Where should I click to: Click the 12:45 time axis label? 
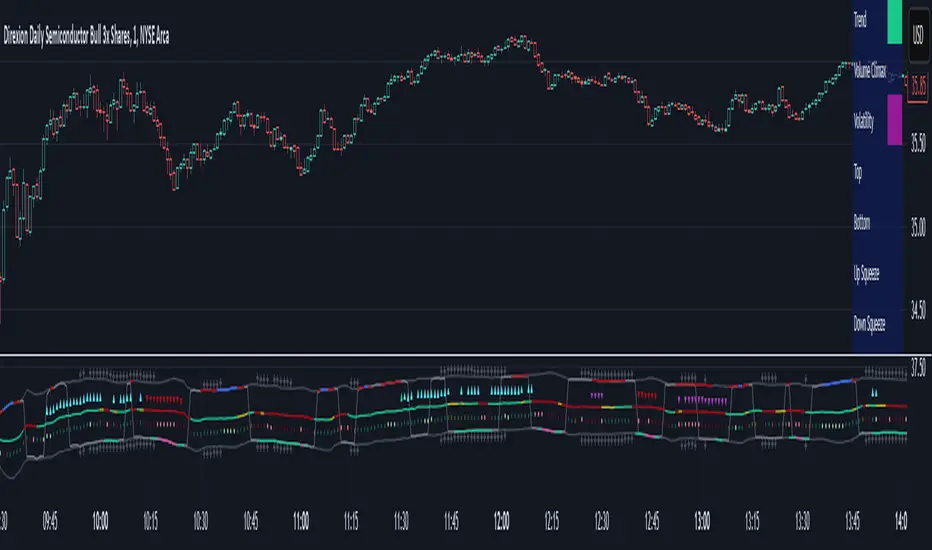pyautogui.click(x=651, y=521)
